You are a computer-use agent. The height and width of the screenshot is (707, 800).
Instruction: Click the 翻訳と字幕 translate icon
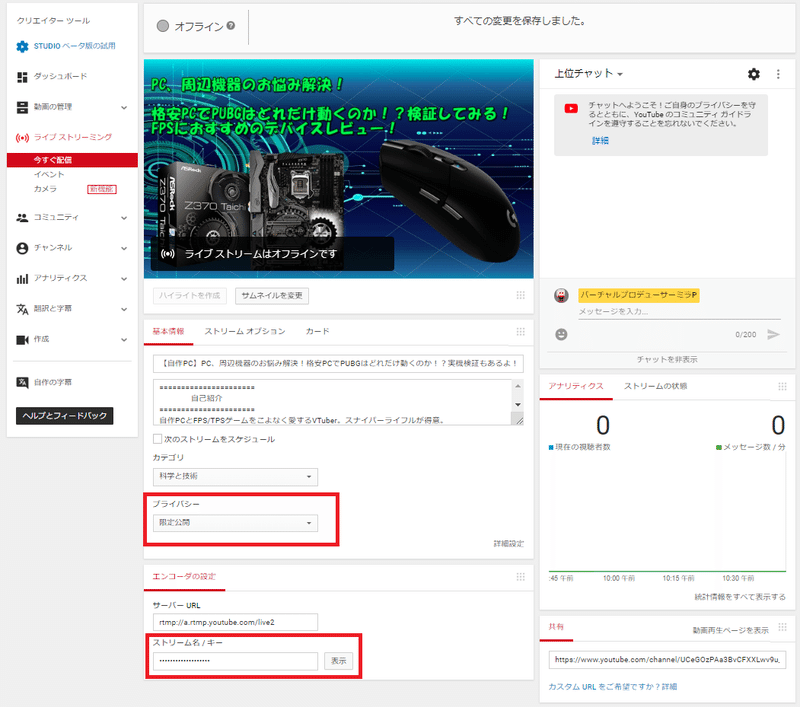coord(22,309)
